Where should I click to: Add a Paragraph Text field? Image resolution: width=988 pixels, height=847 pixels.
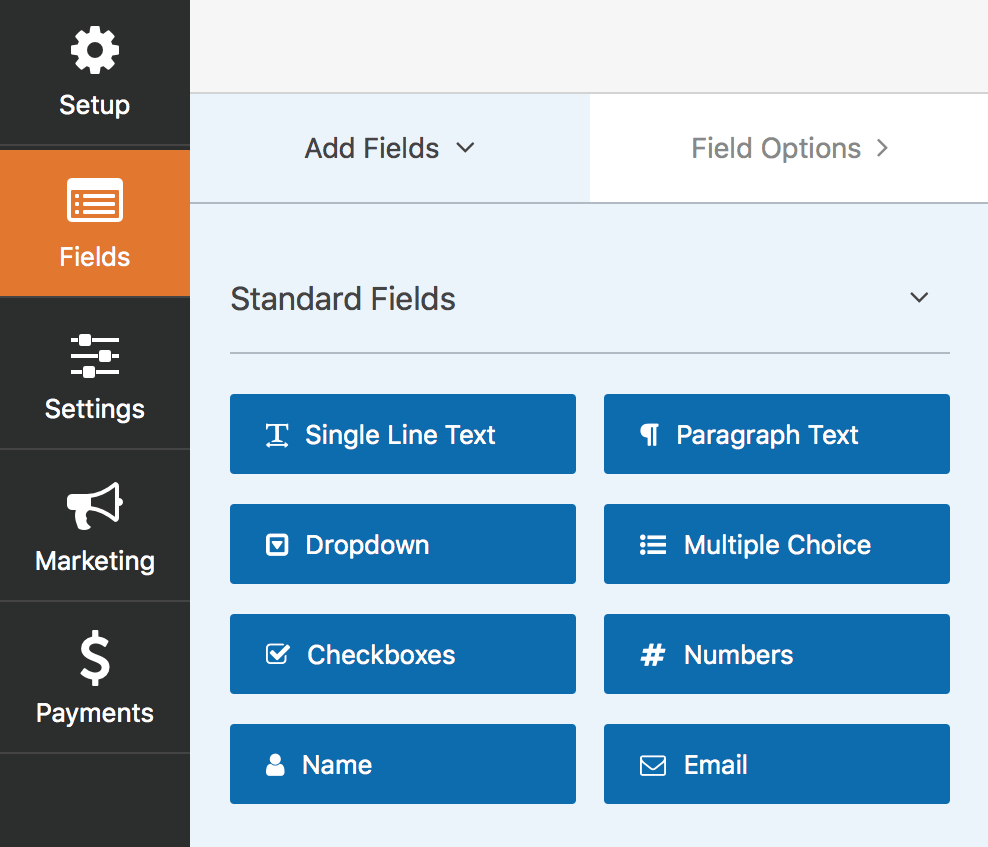777,434
